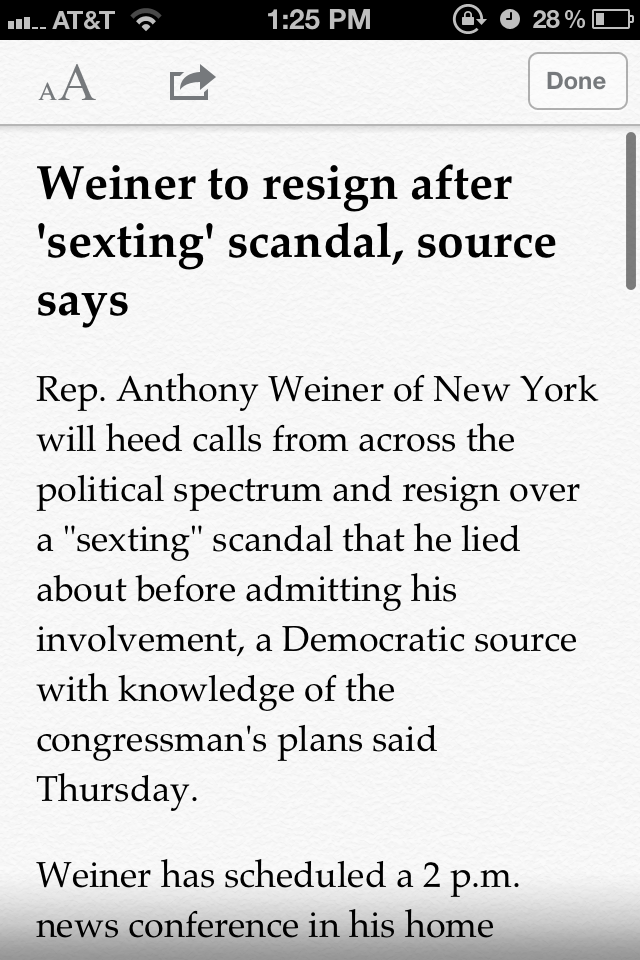Tap the orientation lock icon
640x960 pixels.
pyautogui.click(x=467, y=19)
